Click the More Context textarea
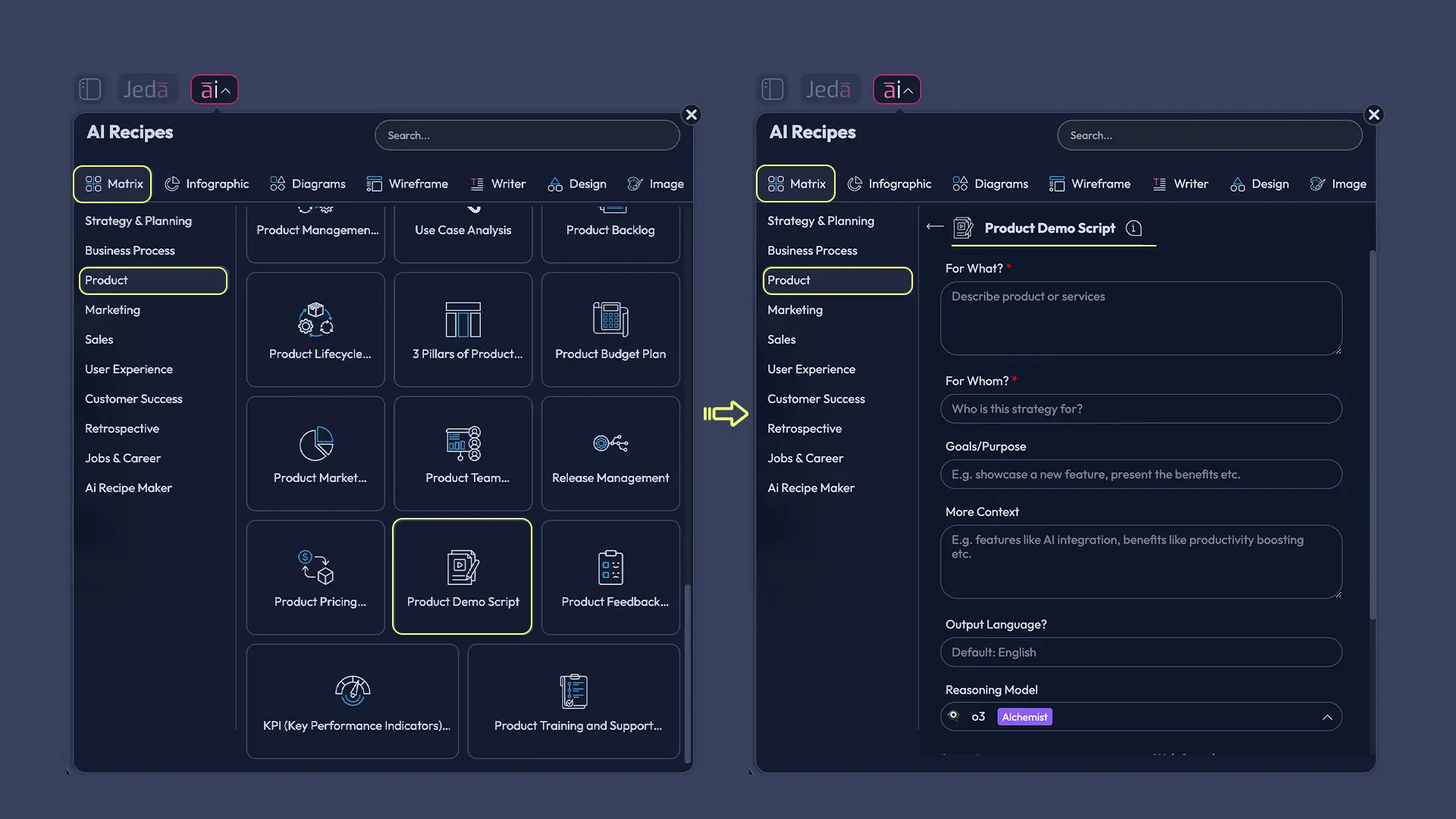Image resolution: width=1456 pixels, height=819 pixels. click(x=1141, y=562)
